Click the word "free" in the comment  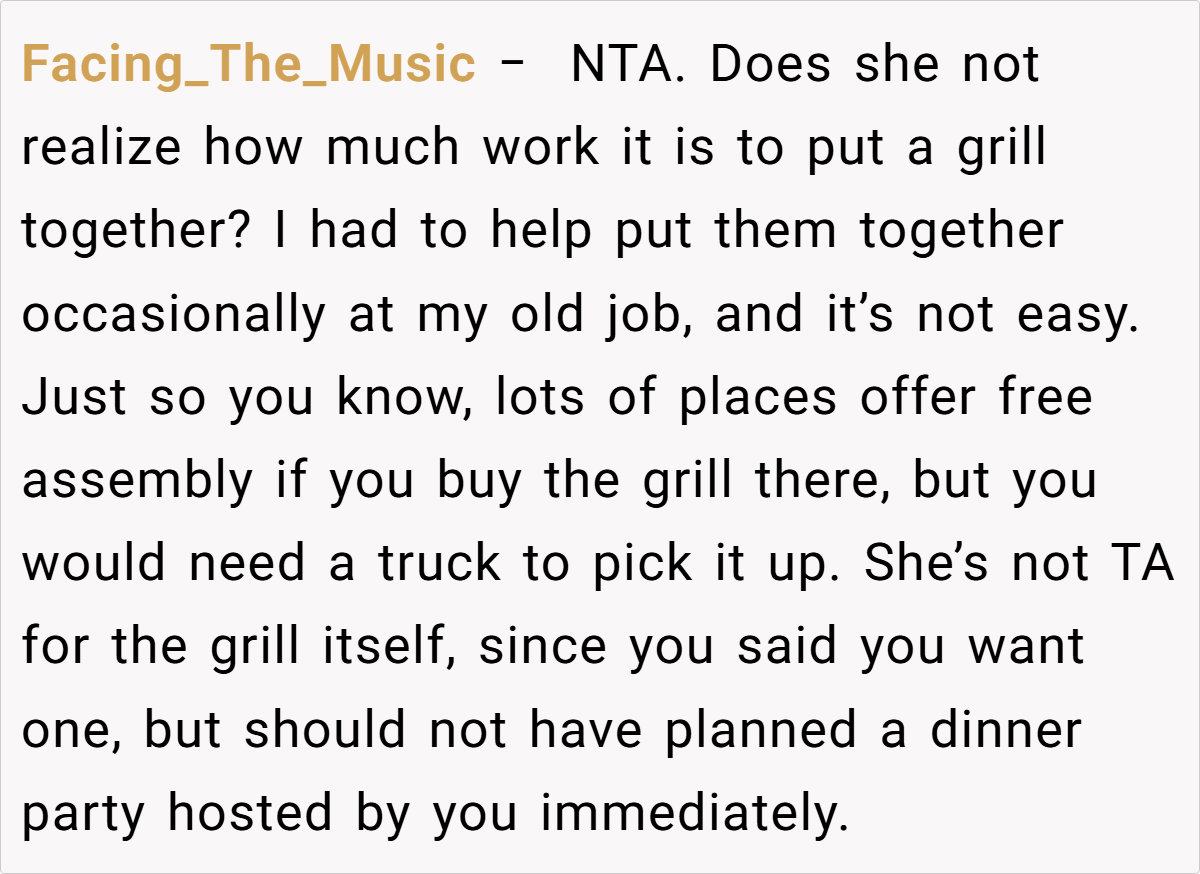[x=1045, y=398]
